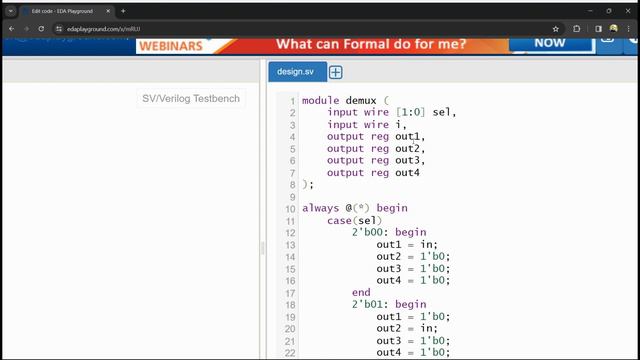Open the tab search dropdown arrow

11,11
